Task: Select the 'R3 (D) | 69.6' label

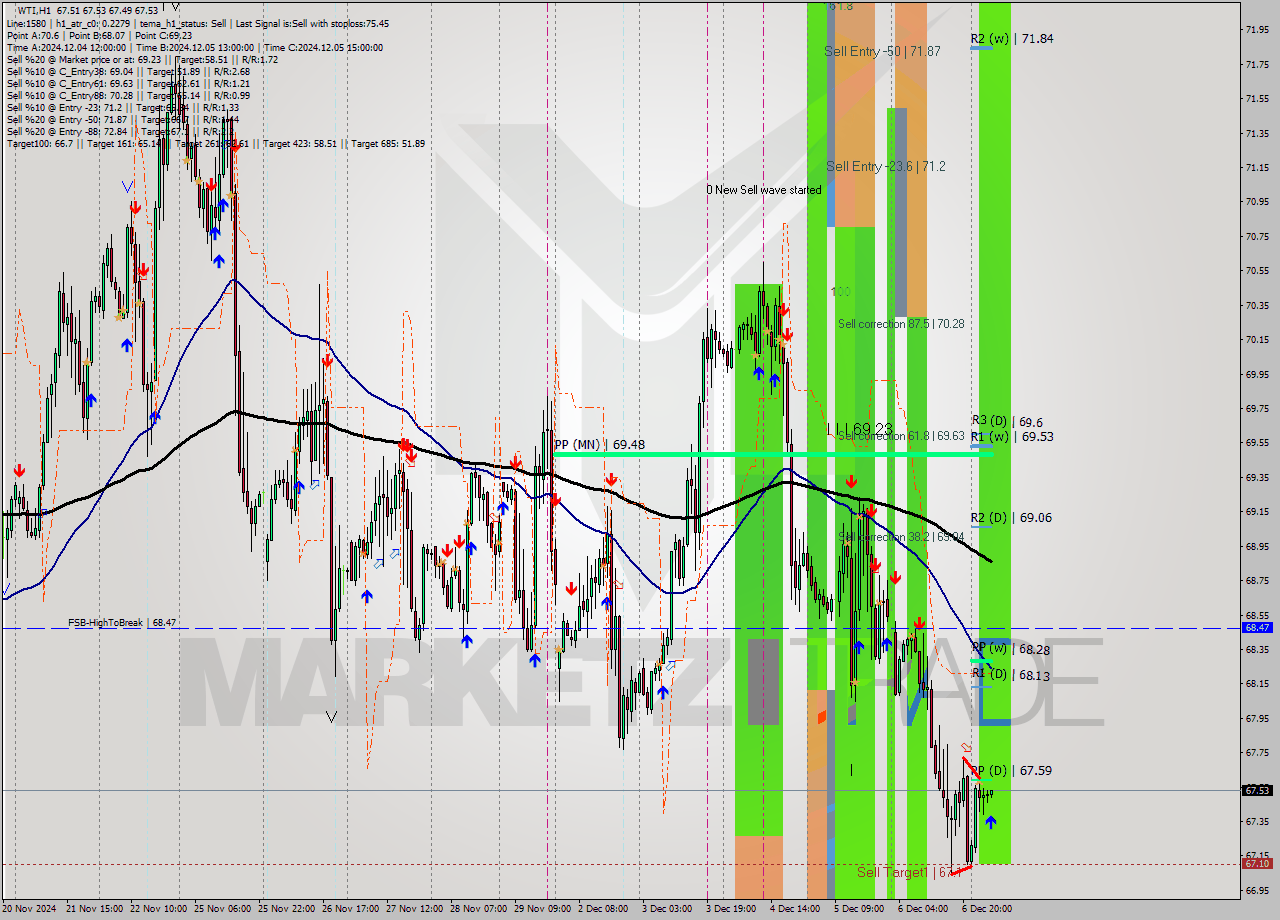Action: pyautogui.click(x=1007, y=422)
